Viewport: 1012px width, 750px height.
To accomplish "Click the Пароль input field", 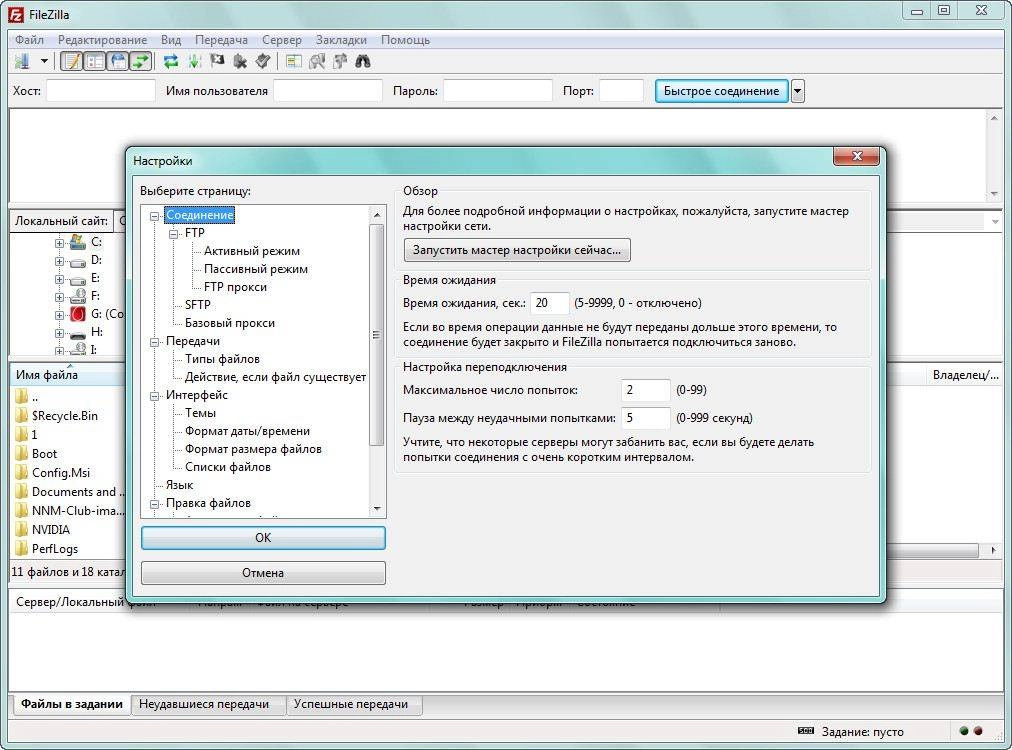I will 498,91.
